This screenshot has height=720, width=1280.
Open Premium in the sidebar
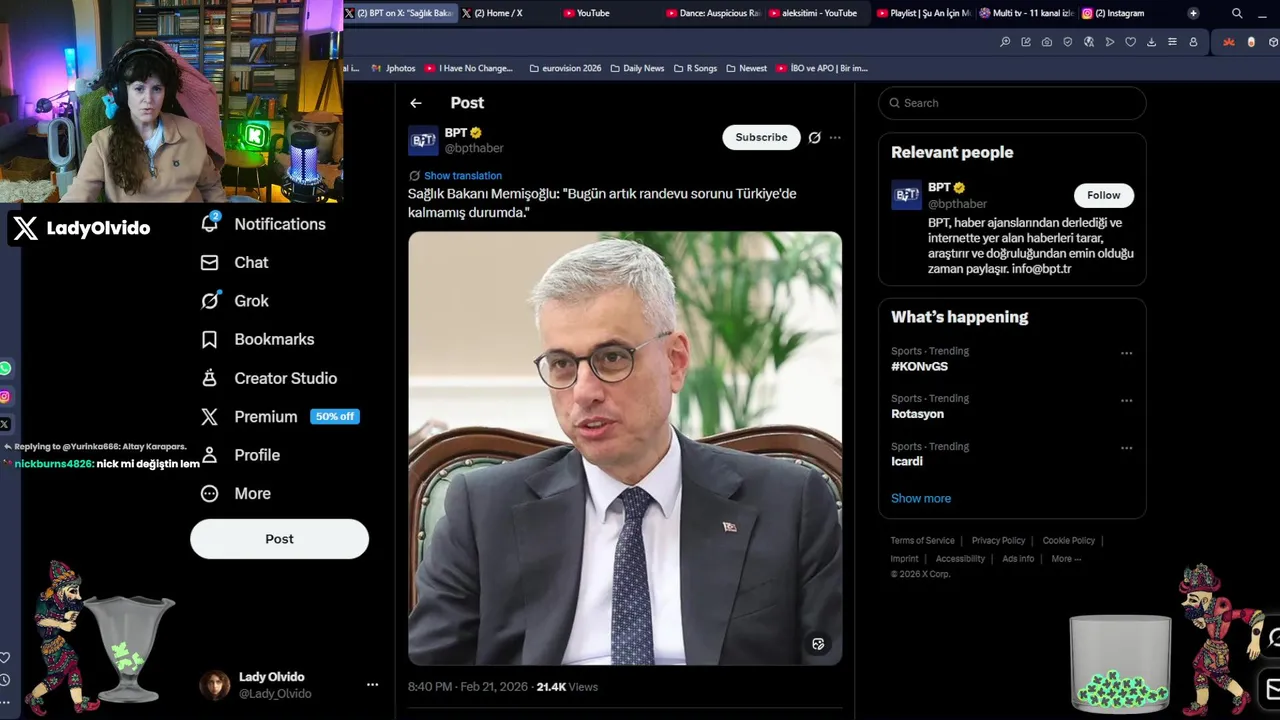(x=279, y=416)
